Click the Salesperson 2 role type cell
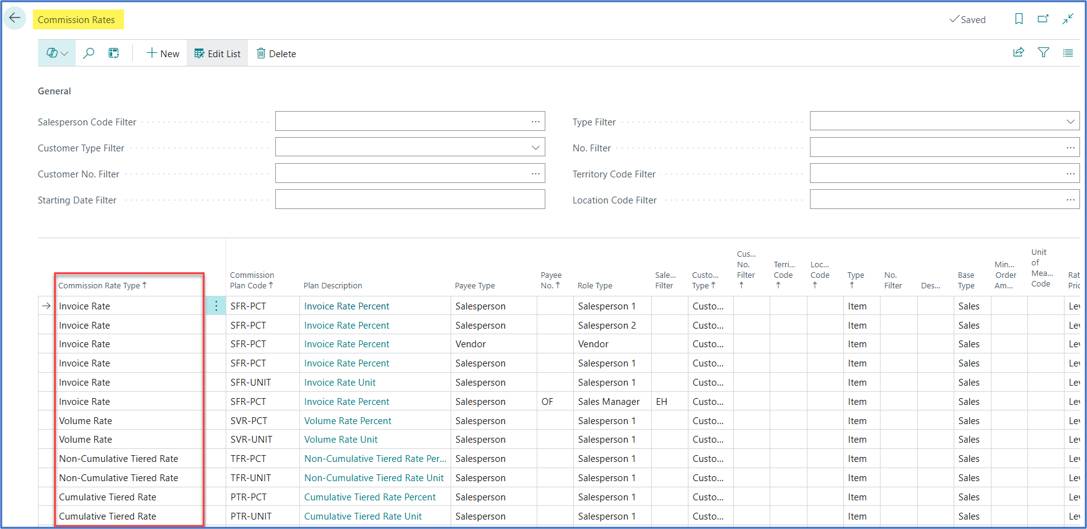The width and height of the screenshot is (1087, 529). [612, 325]
